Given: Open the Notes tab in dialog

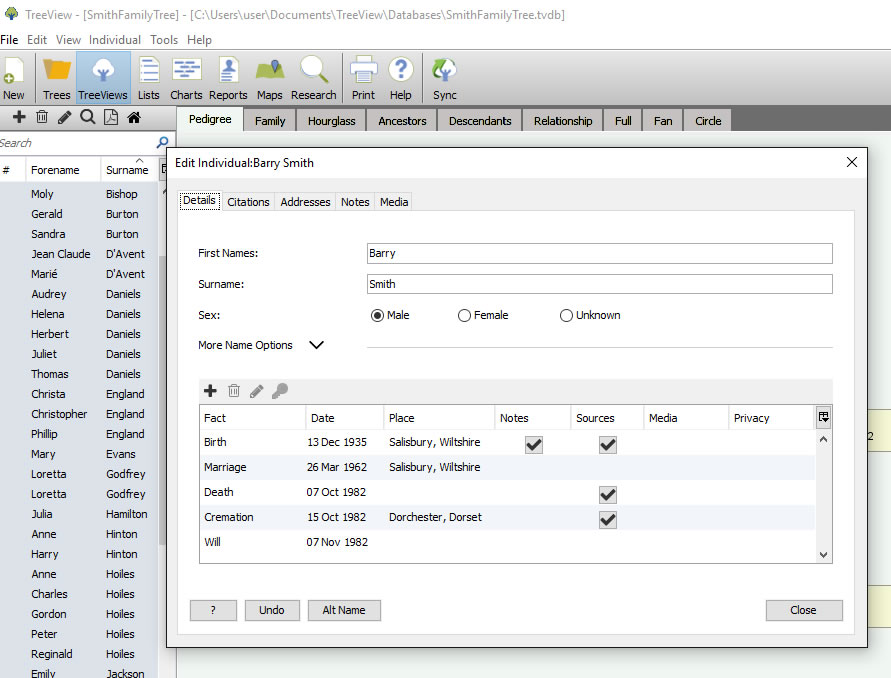Looking at the screenshot, I should tap(355, 202).
